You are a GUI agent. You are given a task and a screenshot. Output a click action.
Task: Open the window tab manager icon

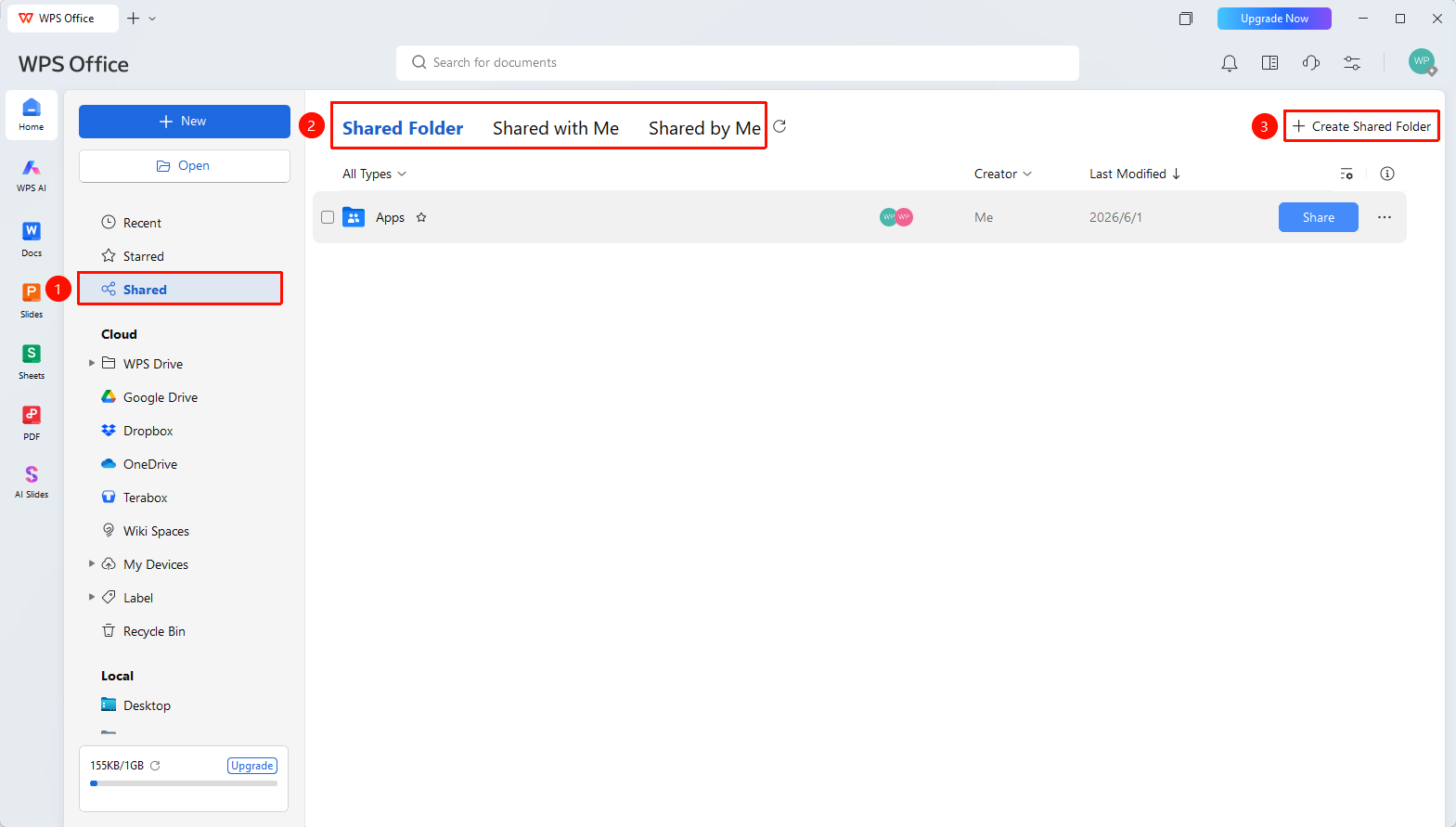tap(1186, 19)
